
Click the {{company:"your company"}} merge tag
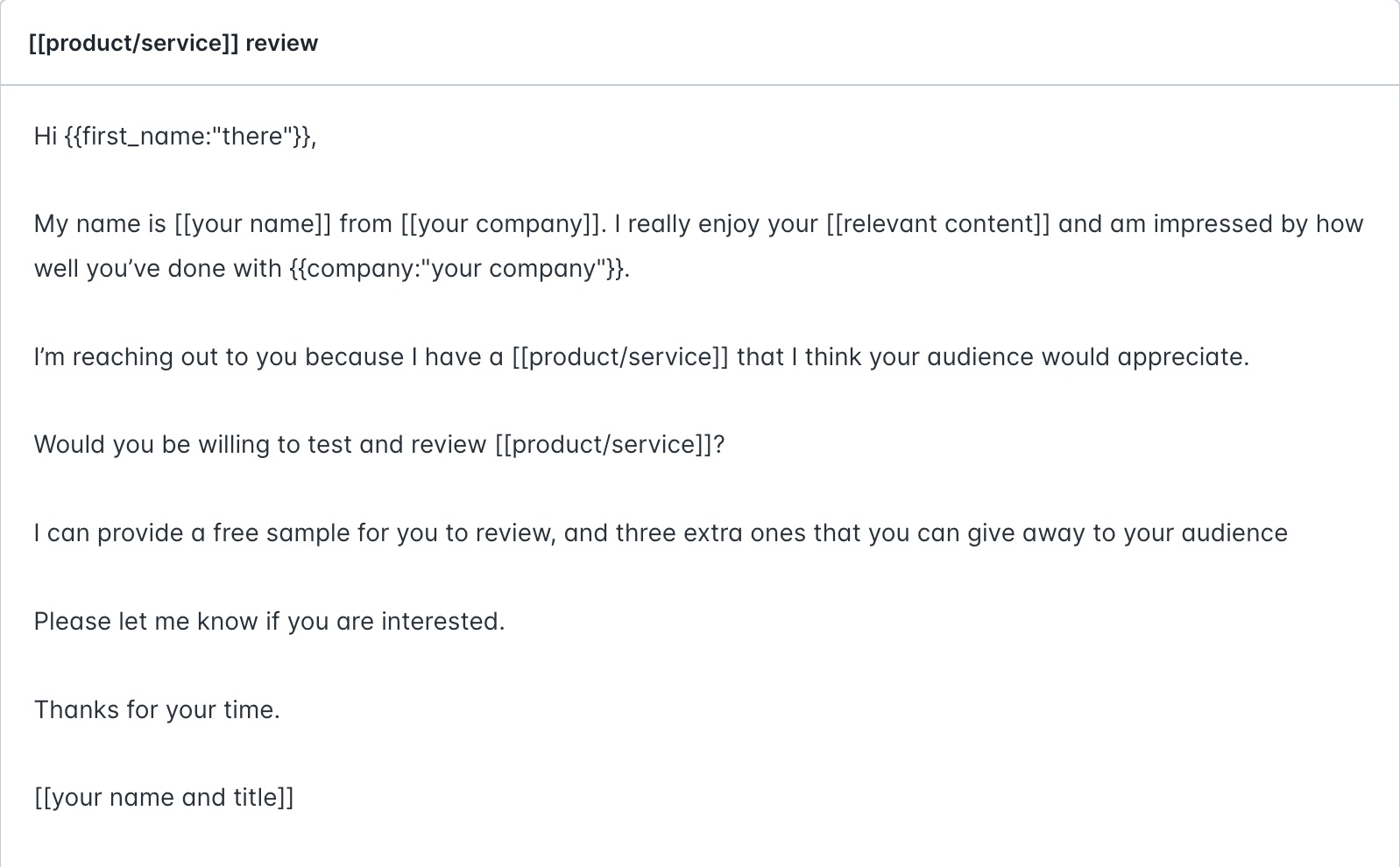[x=457, y=269]
